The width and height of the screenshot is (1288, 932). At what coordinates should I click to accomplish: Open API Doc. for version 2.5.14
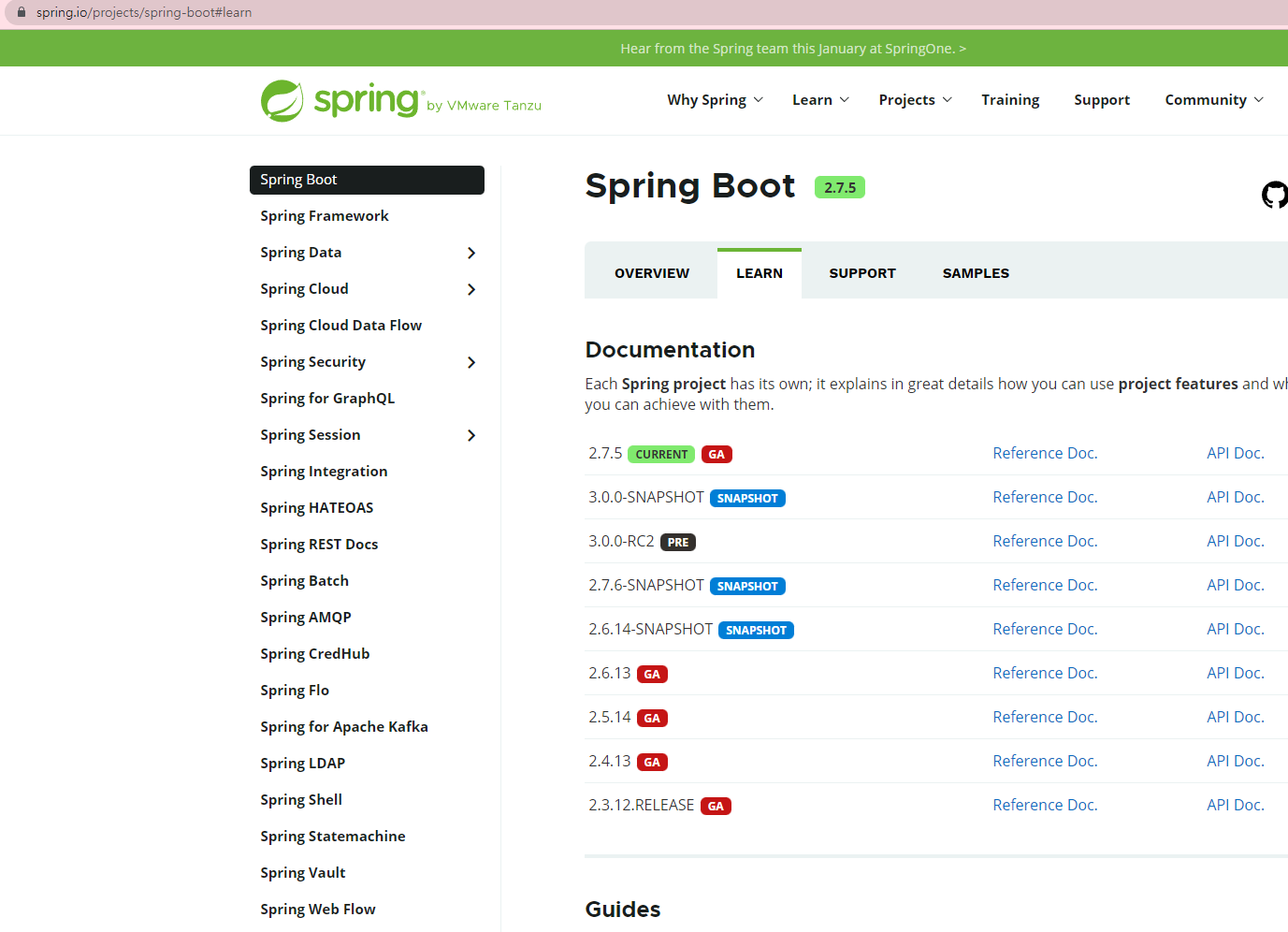point(1236,717)
